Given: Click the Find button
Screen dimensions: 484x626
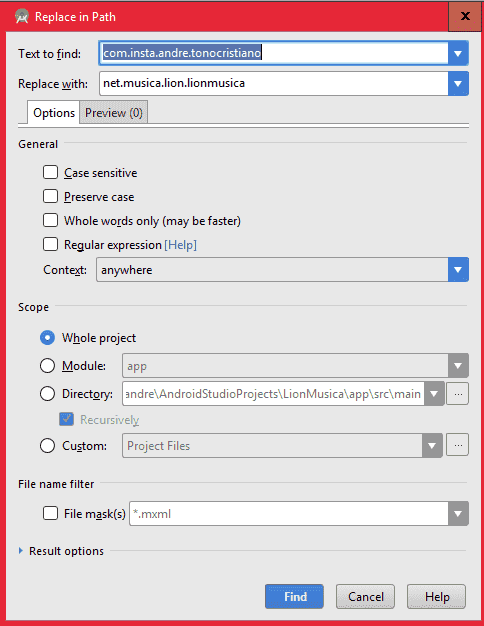Looking at the screenshot, I should coord(294,596).
